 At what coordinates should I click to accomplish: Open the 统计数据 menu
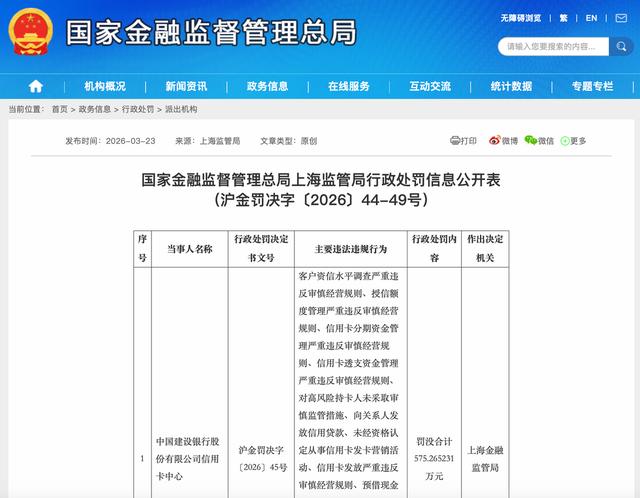pos(511,86)
